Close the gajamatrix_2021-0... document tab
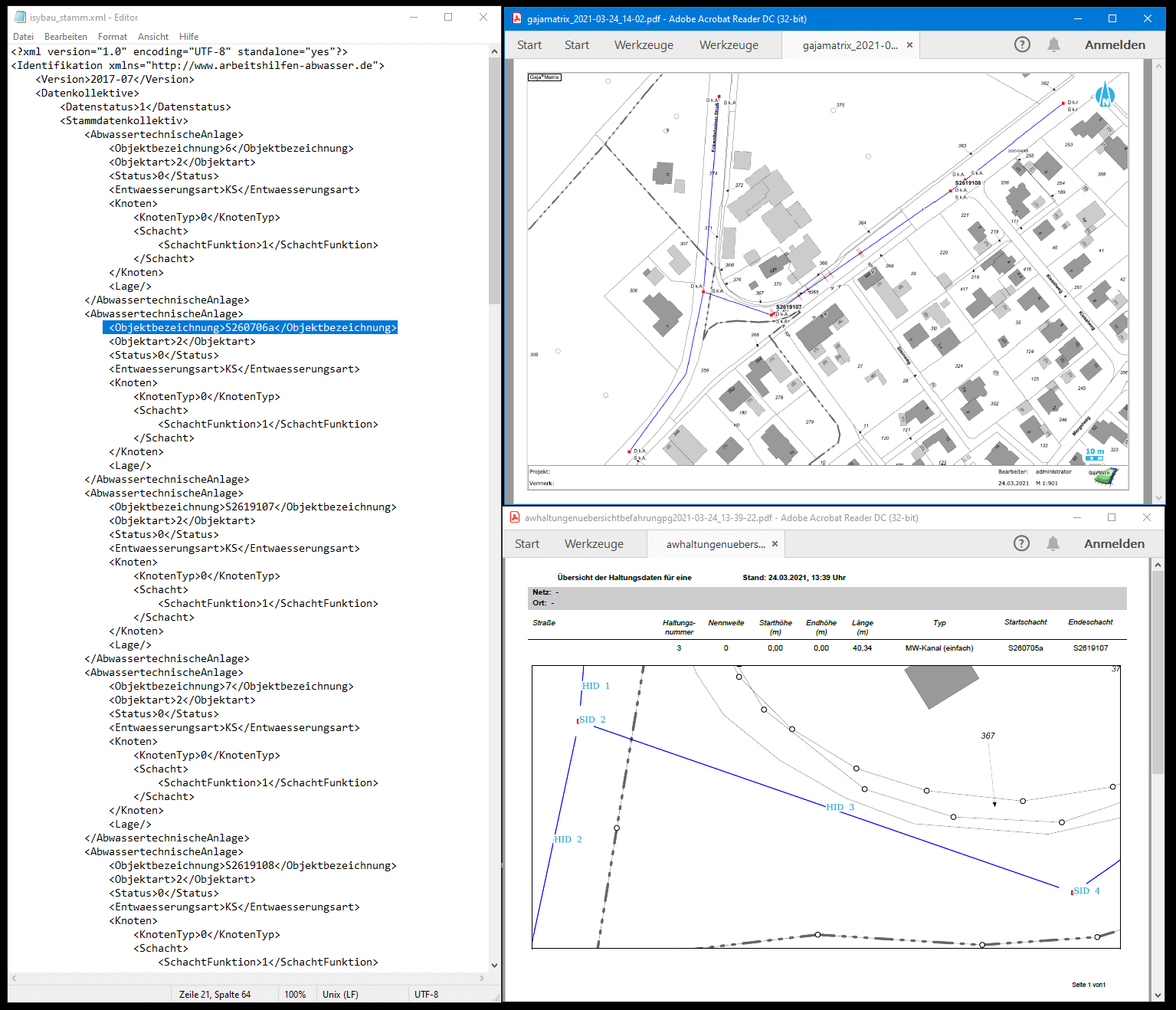 click(909, 45)
